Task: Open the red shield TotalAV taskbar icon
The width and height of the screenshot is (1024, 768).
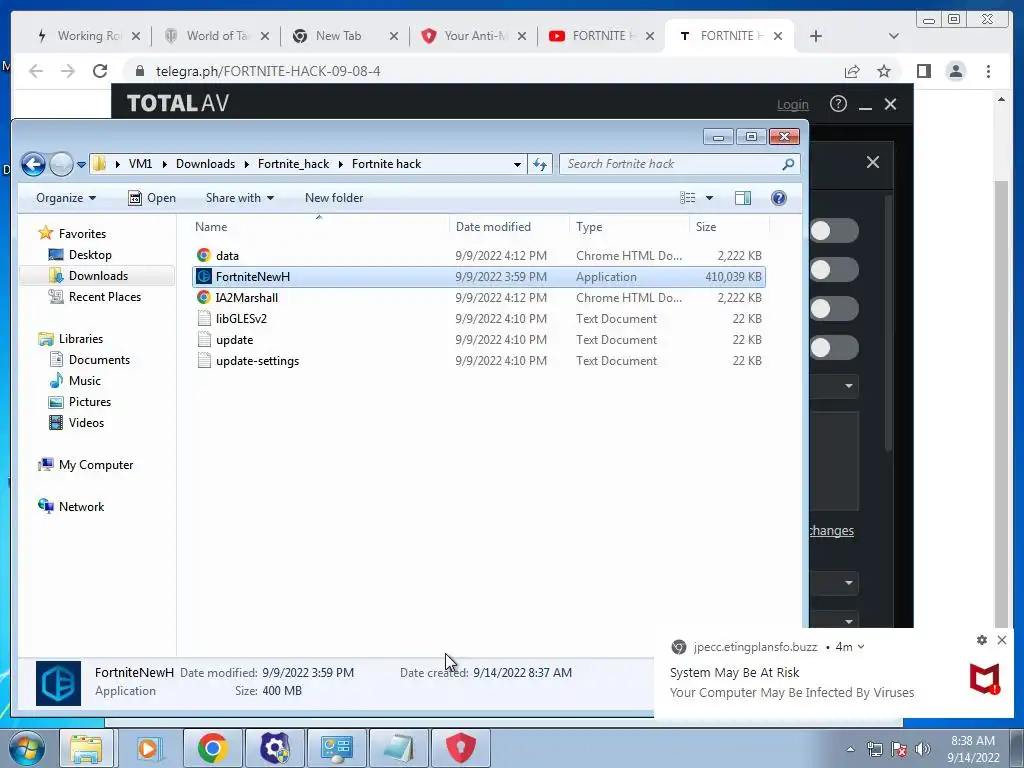Action: pos(460,748)
